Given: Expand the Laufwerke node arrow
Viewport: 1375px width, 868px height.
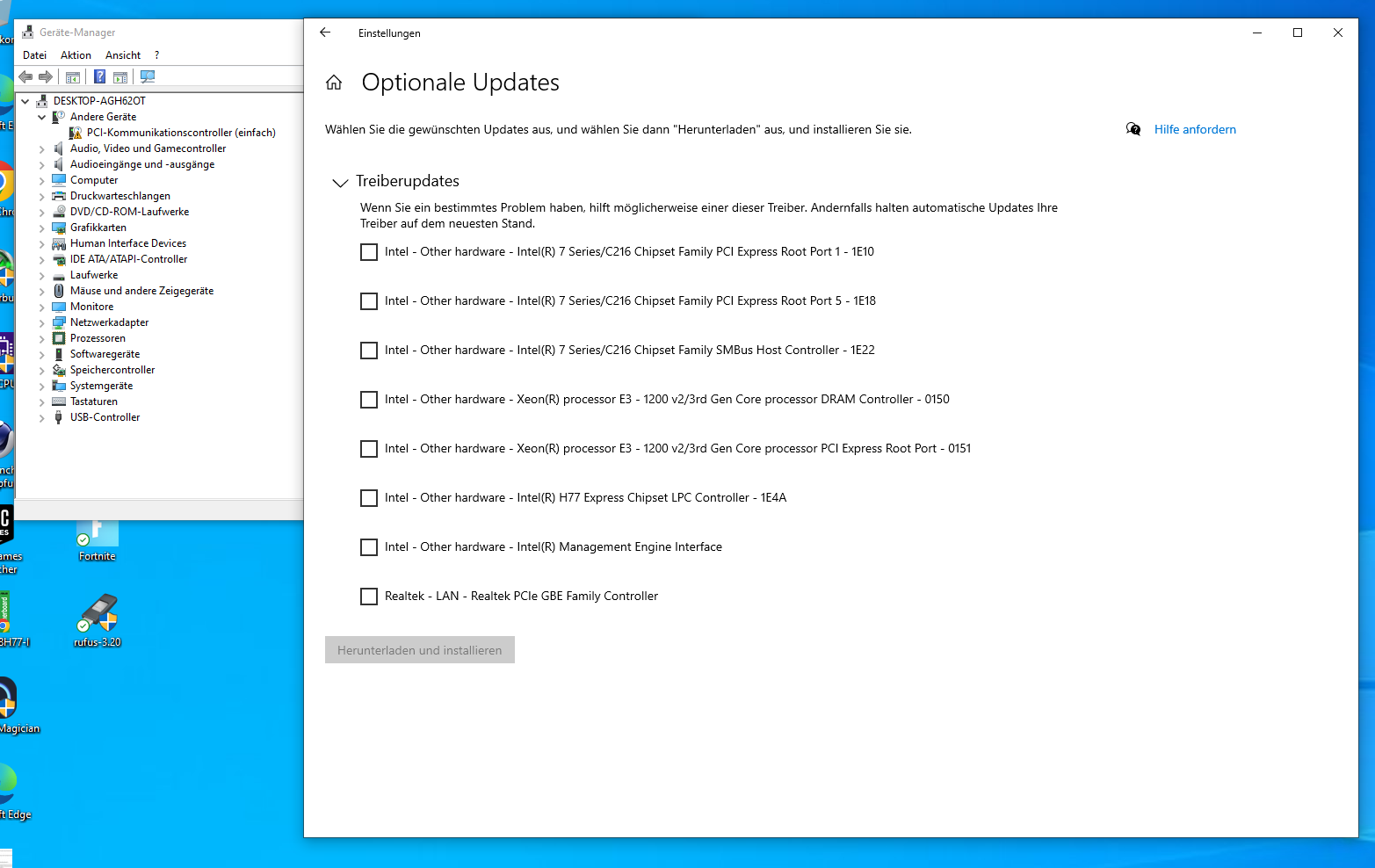Looking at the screenshot, I should pos(41,276).
